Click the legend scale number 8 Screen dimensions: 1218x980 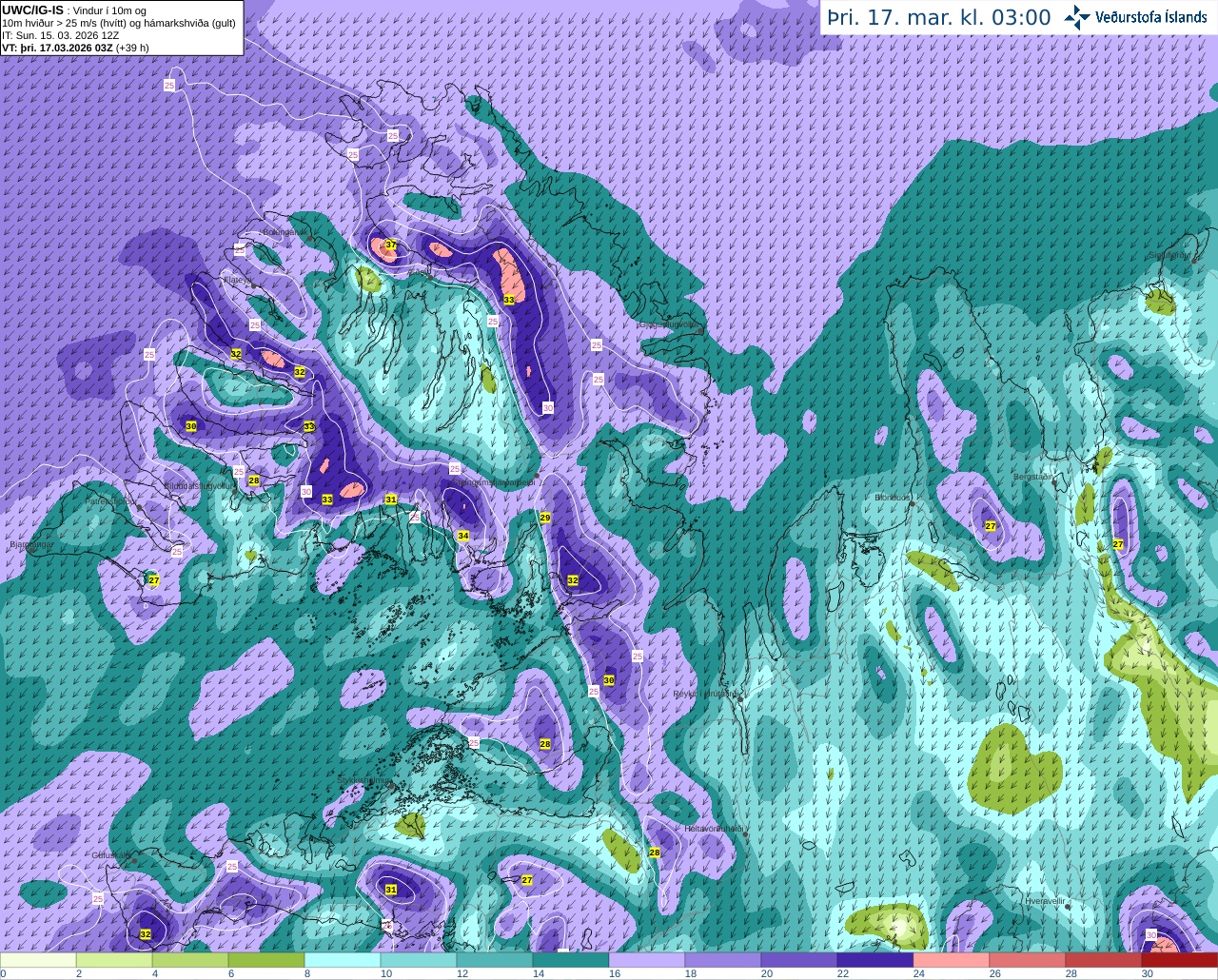click(x=307, y=973)
